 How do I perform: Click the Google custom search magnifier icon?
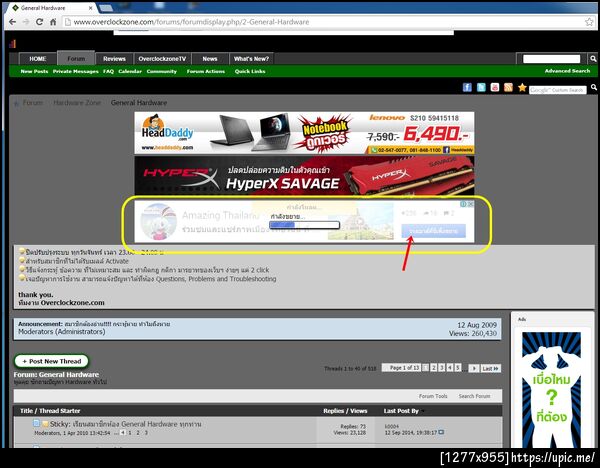coord(593,88)
